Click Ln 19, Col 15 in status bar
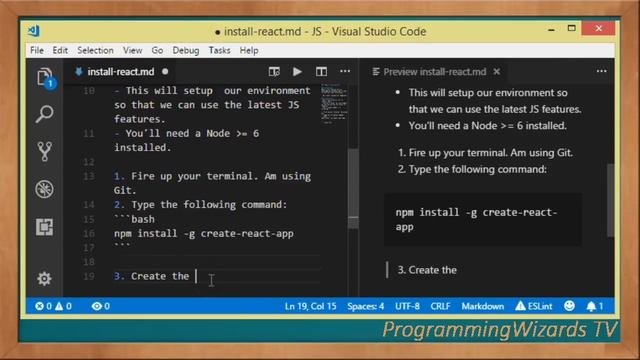Screen dimensions: 640x360 click(x=311, y=306)
